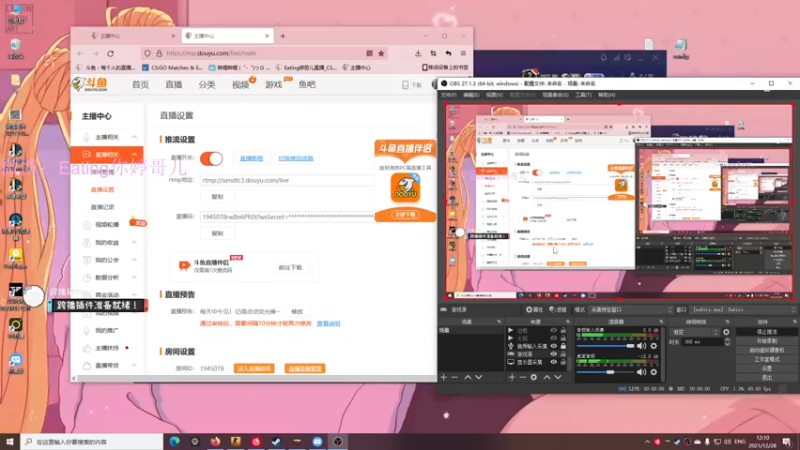Move the selected source down in OBS
Viewport: 800px width, 450px height.
tap(558, 377)
